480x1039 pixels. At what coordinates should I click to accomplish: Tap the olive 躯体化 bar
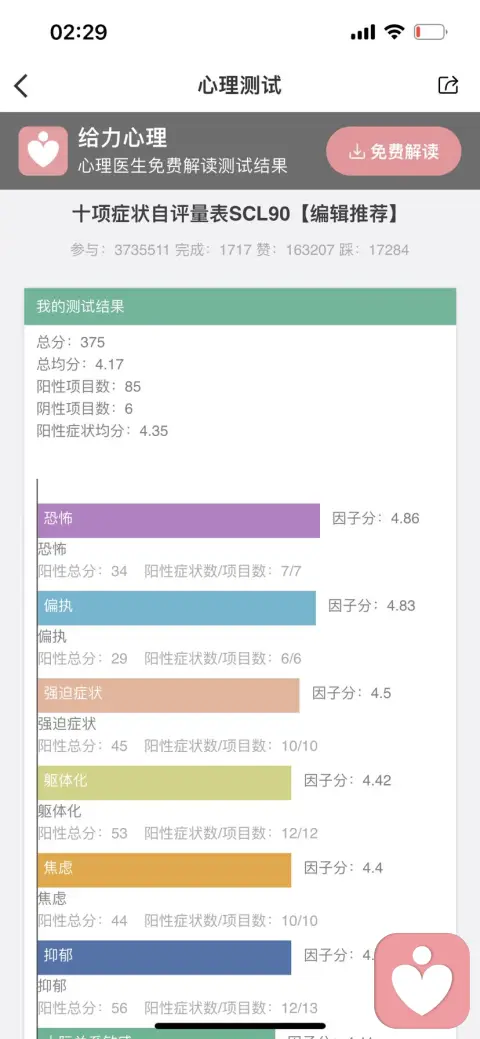164,783
